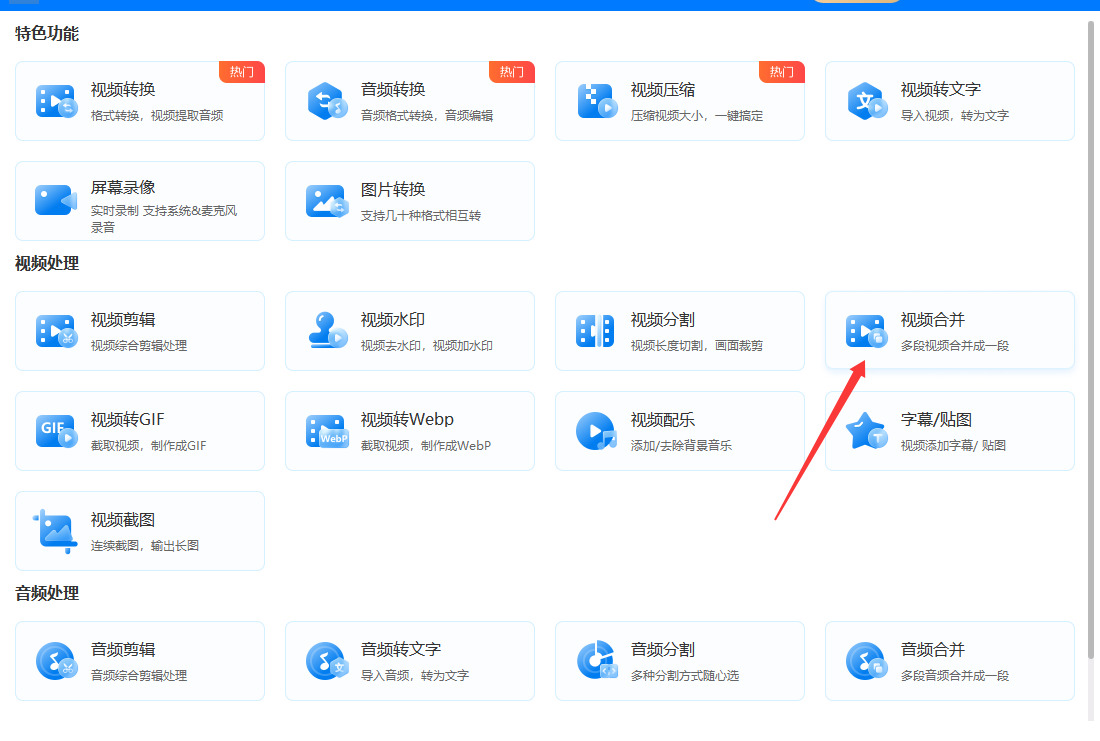The width and height of the screenshot is (1100, 741).
Task: Click the text 添加/去除背景音乐
Action: click(681, 446)
